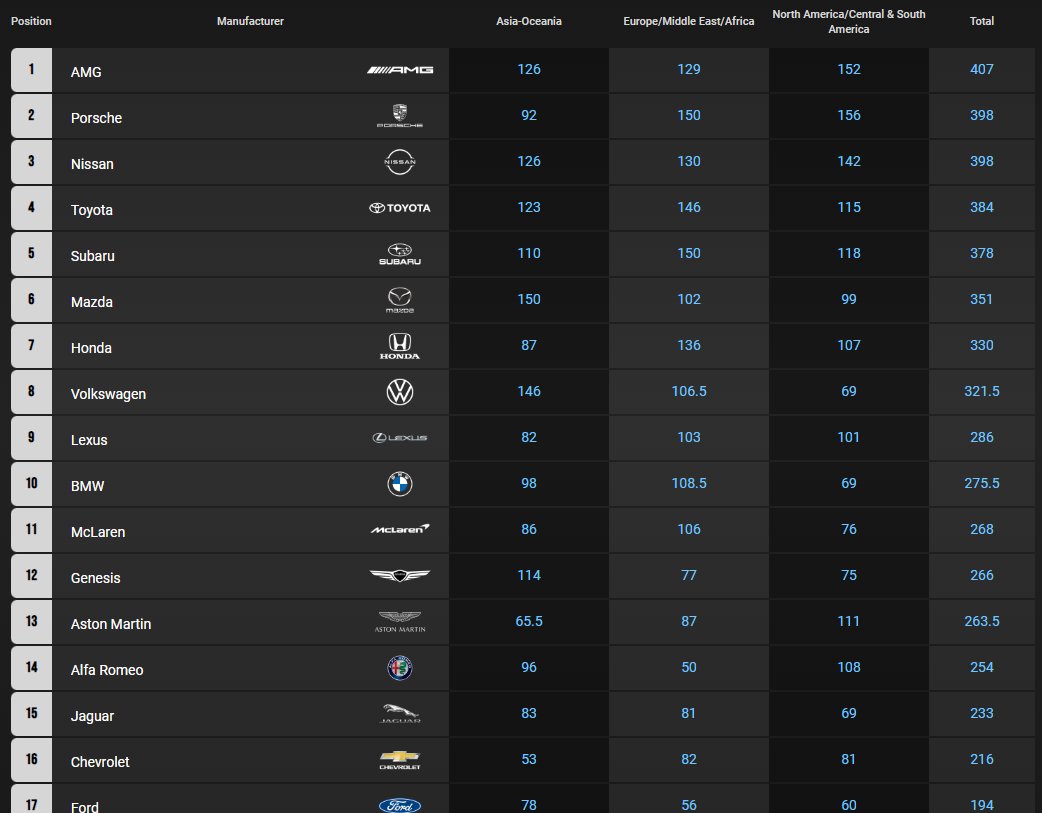Click the Manufacturer column header
Screen dimensions: 1042x813
250,21
